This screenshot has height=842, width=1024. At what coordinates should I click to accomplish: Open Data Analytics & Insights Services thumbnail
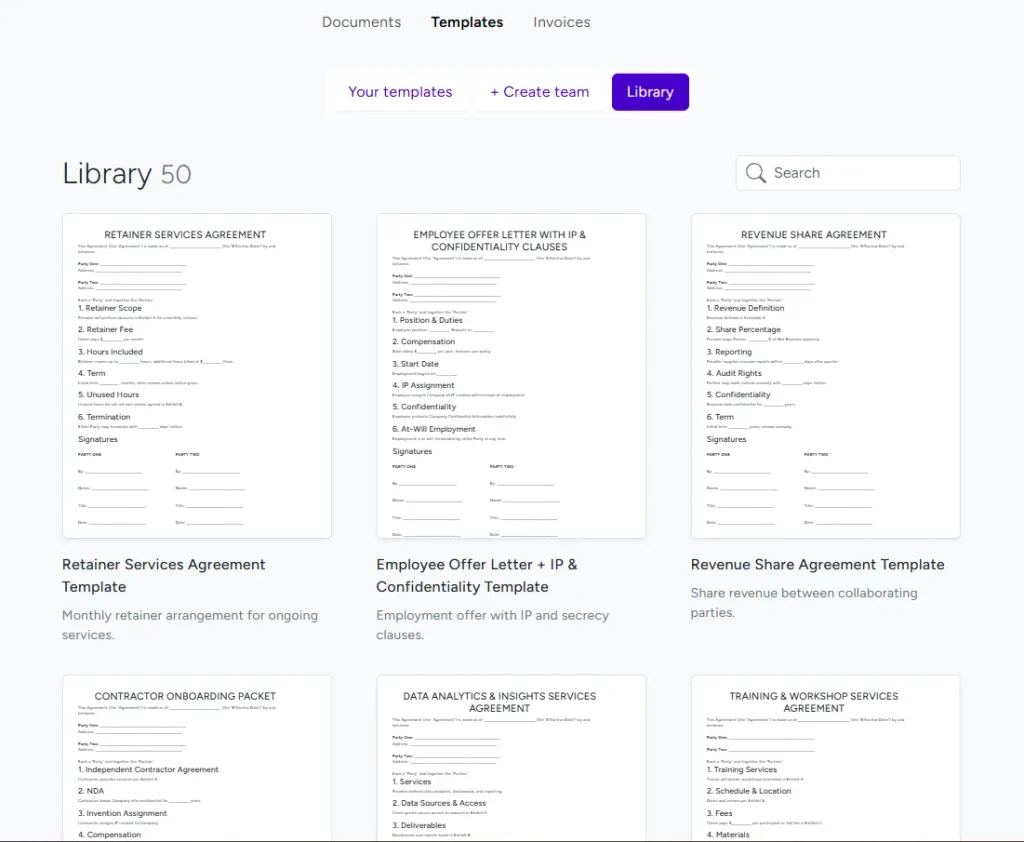click(511, 758)
